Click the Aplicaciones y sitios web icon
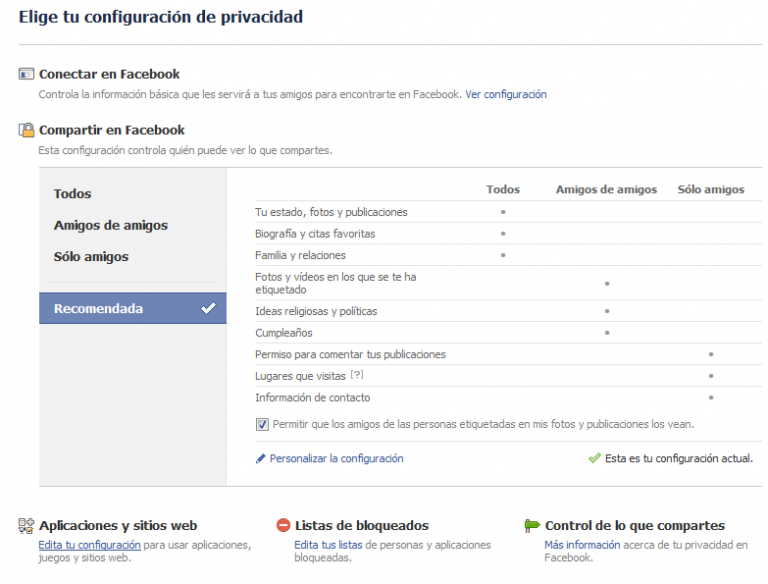This screenshot has width=768, height=584. coord(26,526)
